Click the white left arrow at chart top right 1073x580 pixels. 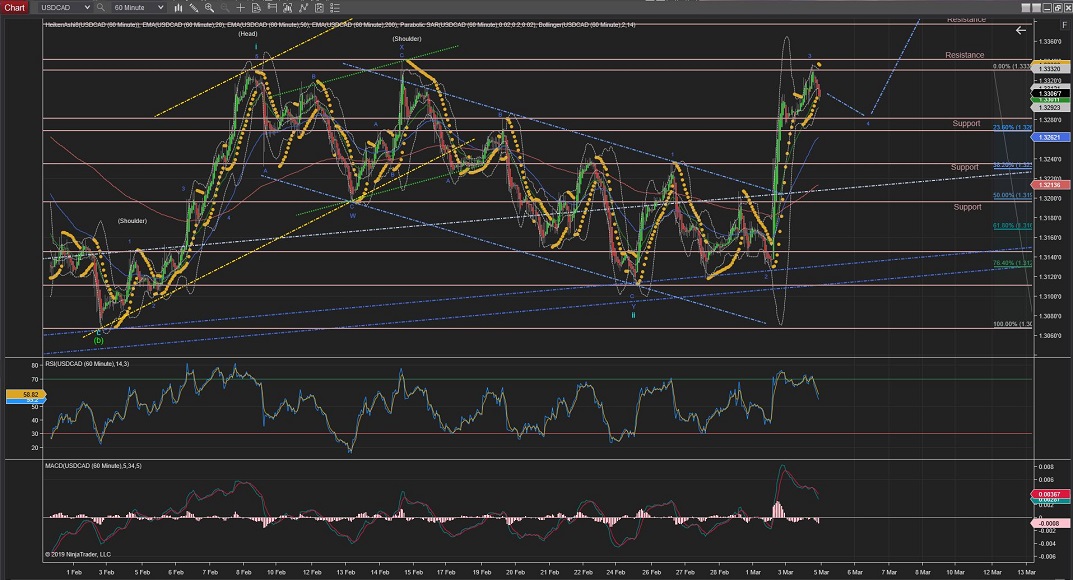(x=1020, y=30)
